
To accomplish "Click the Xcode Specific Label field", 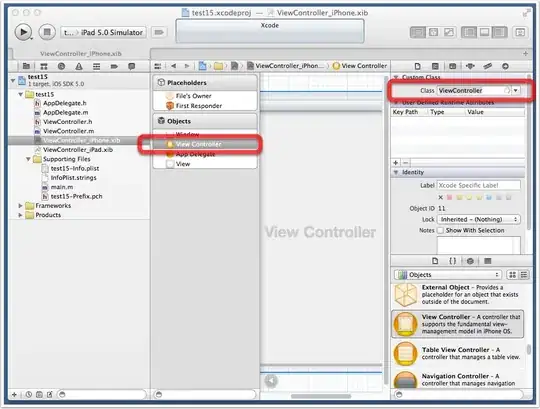I will pos(478,185).
